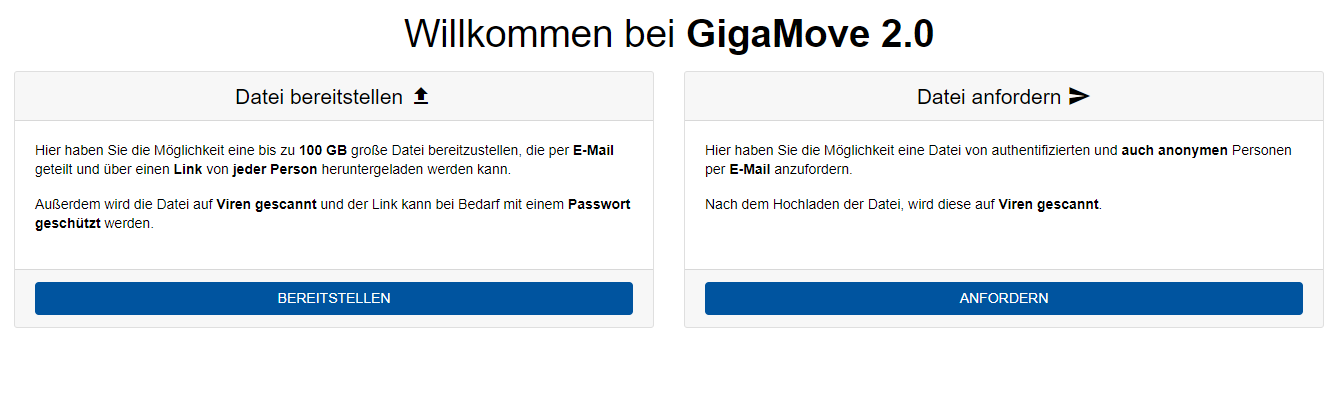
Task: Click bold E-Mail in the upload card
Action: point(593,150)
